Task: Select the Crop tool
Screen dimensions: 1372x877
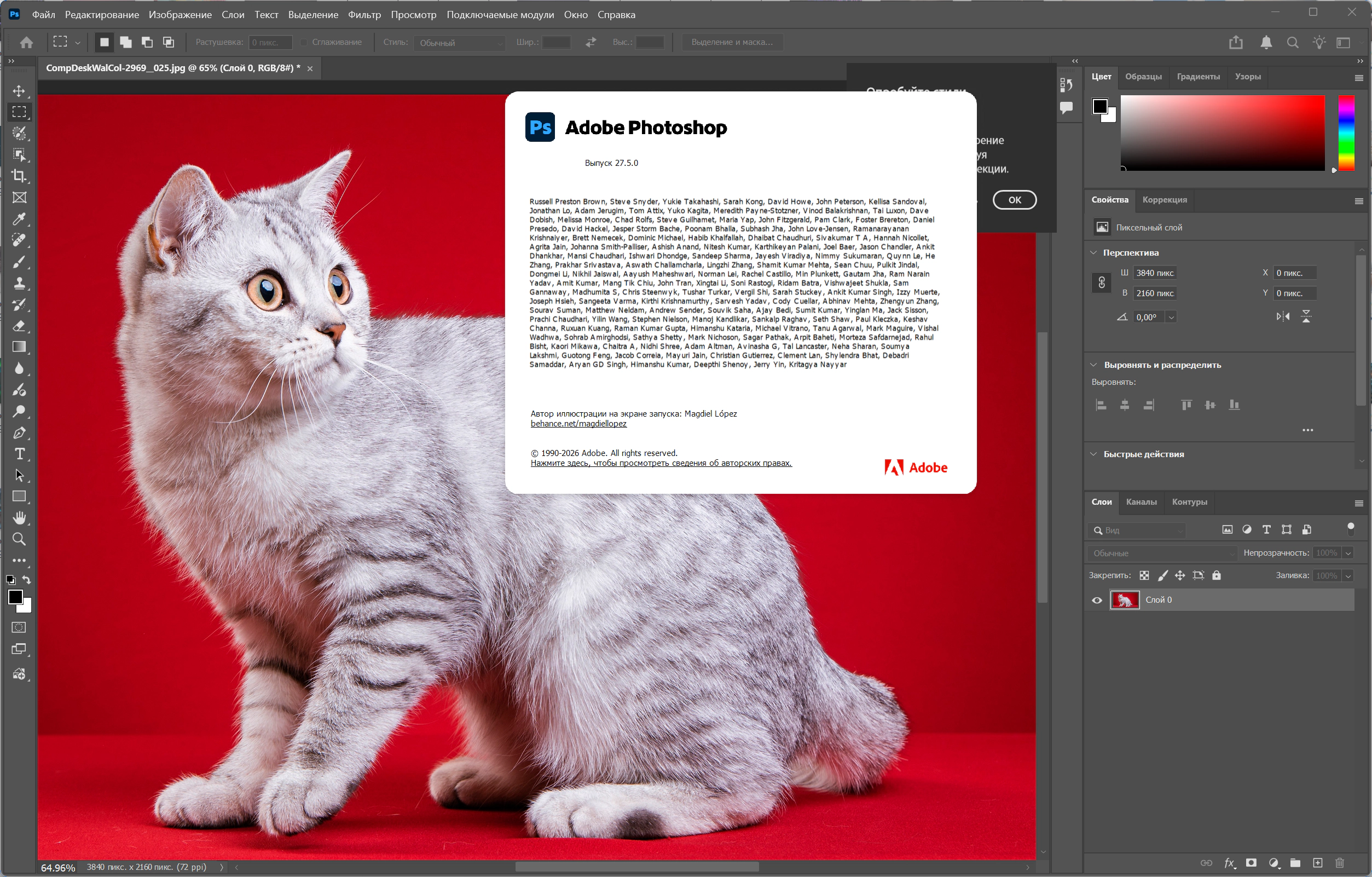Action: [x=19, y=176]
